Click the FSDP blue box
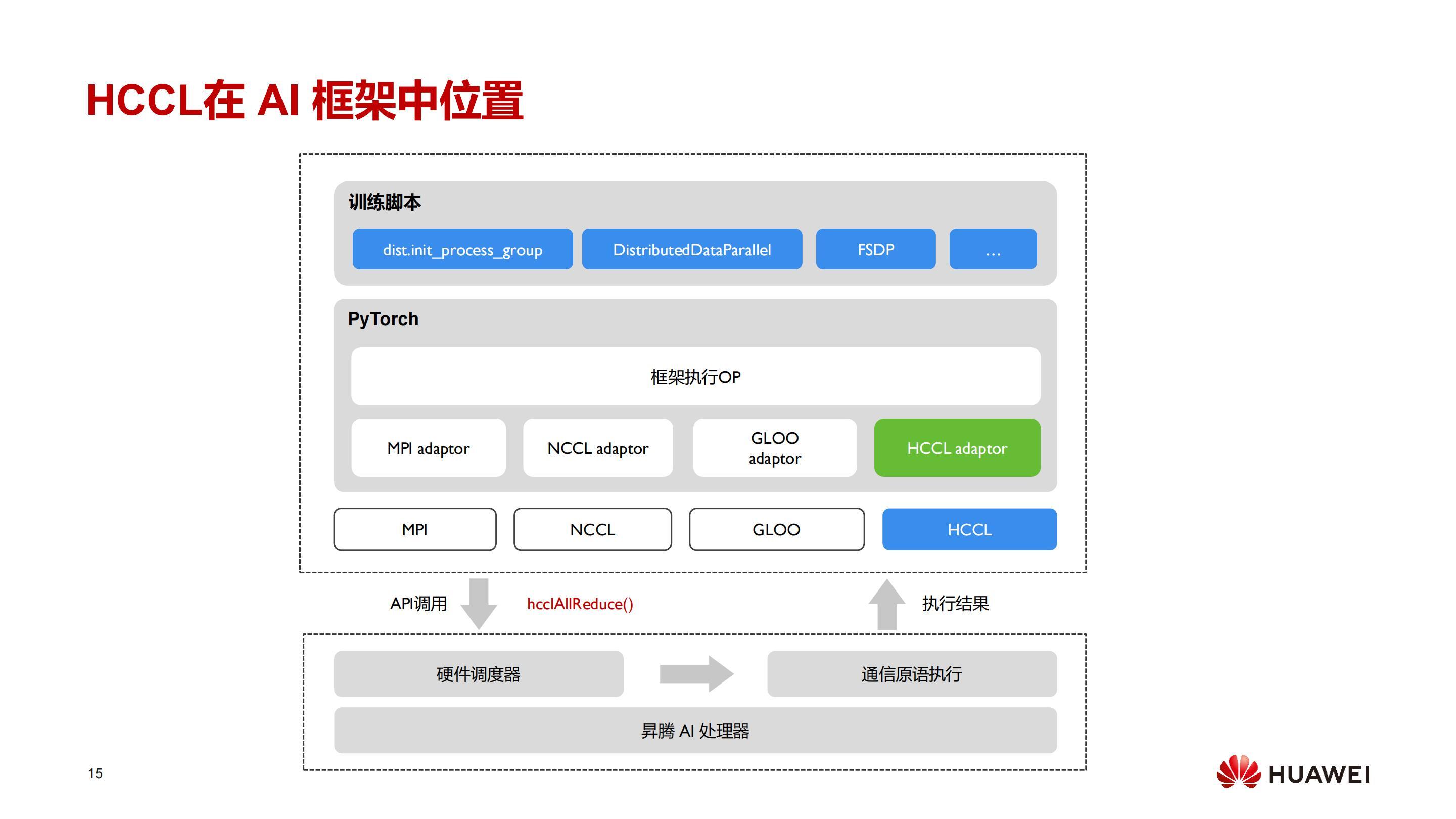The height and width of the screenshot is (819, 1456). coord(875,249)
